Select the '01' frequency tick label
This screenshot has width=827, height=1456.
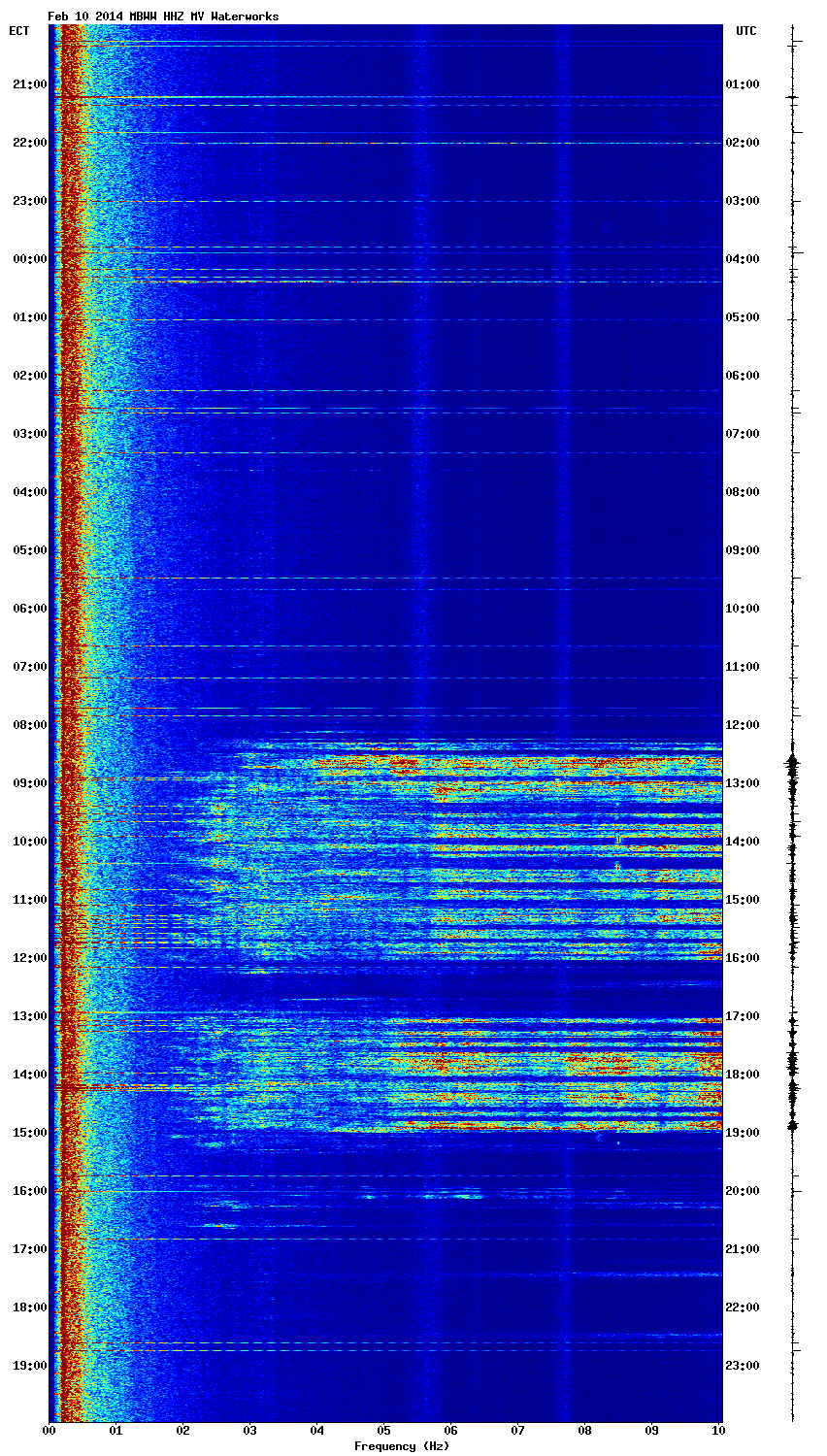[x=116, y=1431]
